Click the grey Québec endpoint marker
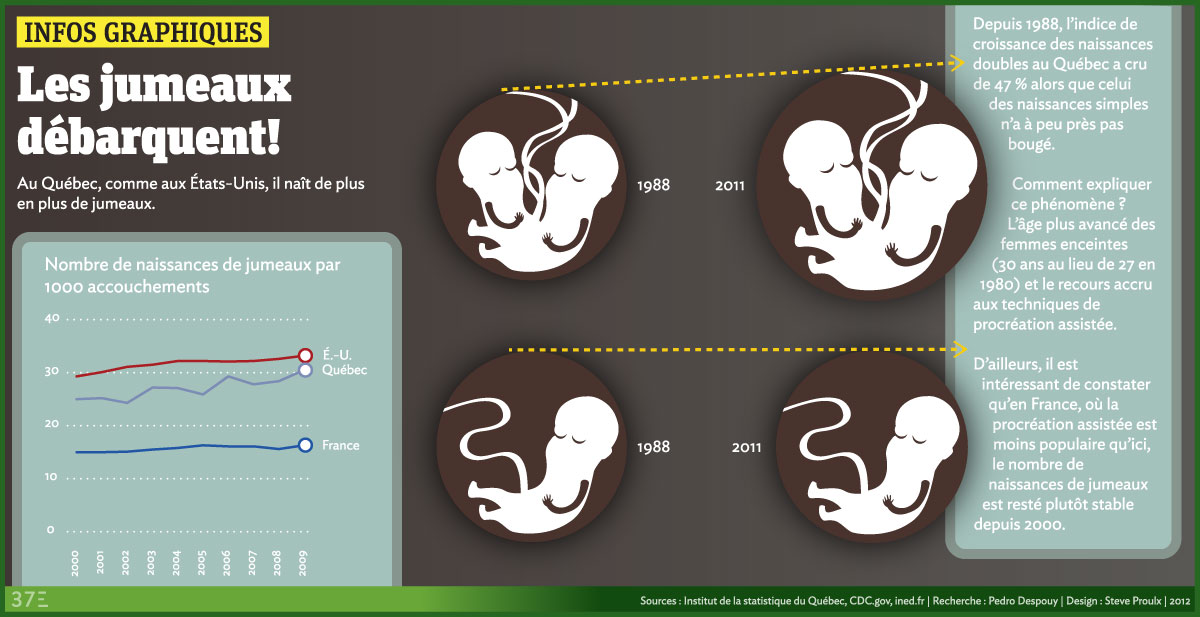 (x=306, y=370)
